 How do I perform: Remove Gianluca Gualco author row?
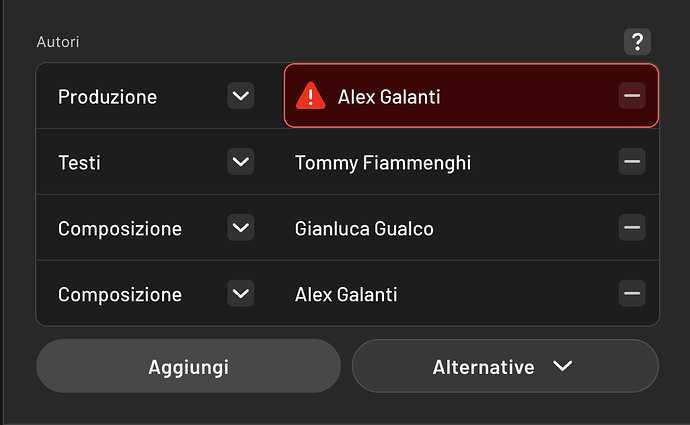point(631,228)
